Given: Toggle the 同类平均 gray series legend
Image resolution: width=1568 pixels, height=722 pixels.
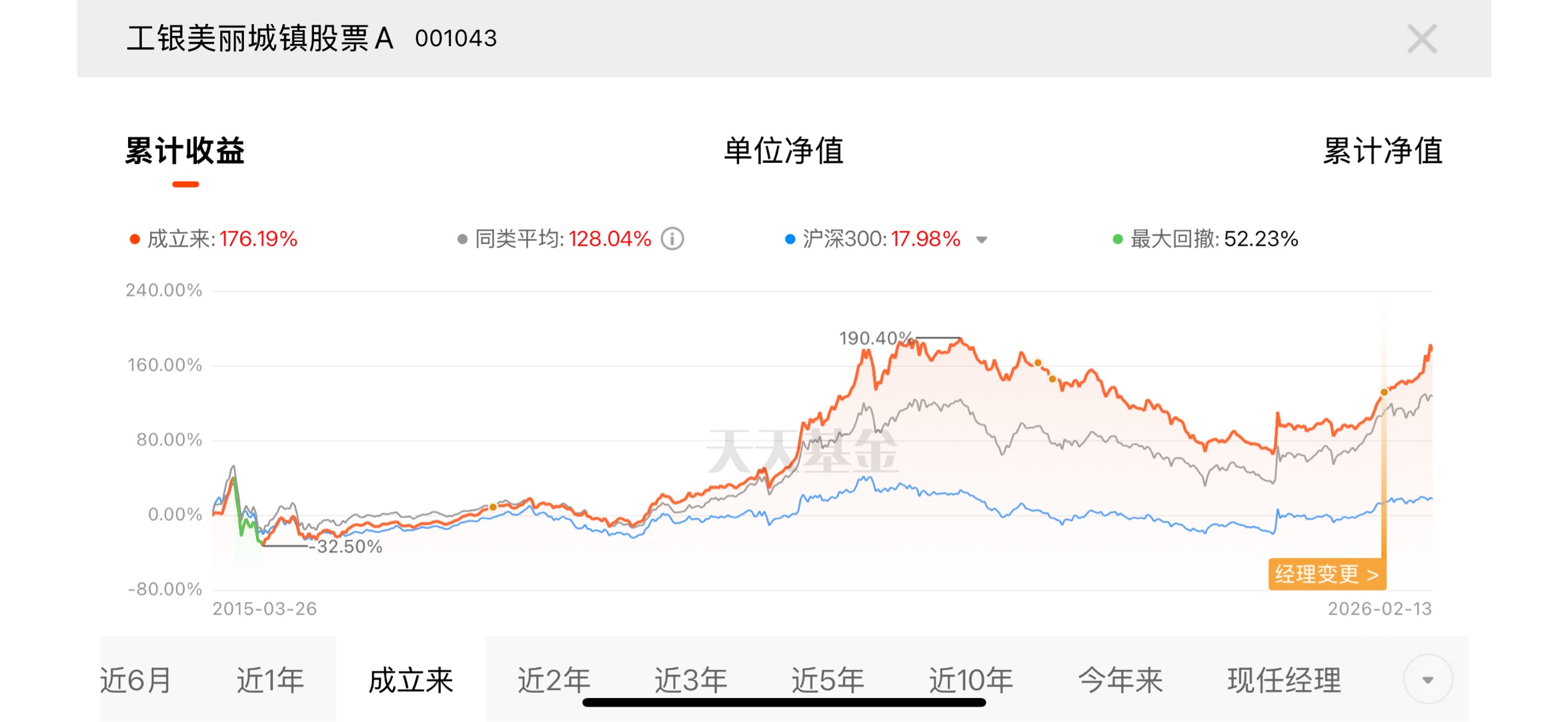Looking at the screenshot, I should click(x=554, y=239).
